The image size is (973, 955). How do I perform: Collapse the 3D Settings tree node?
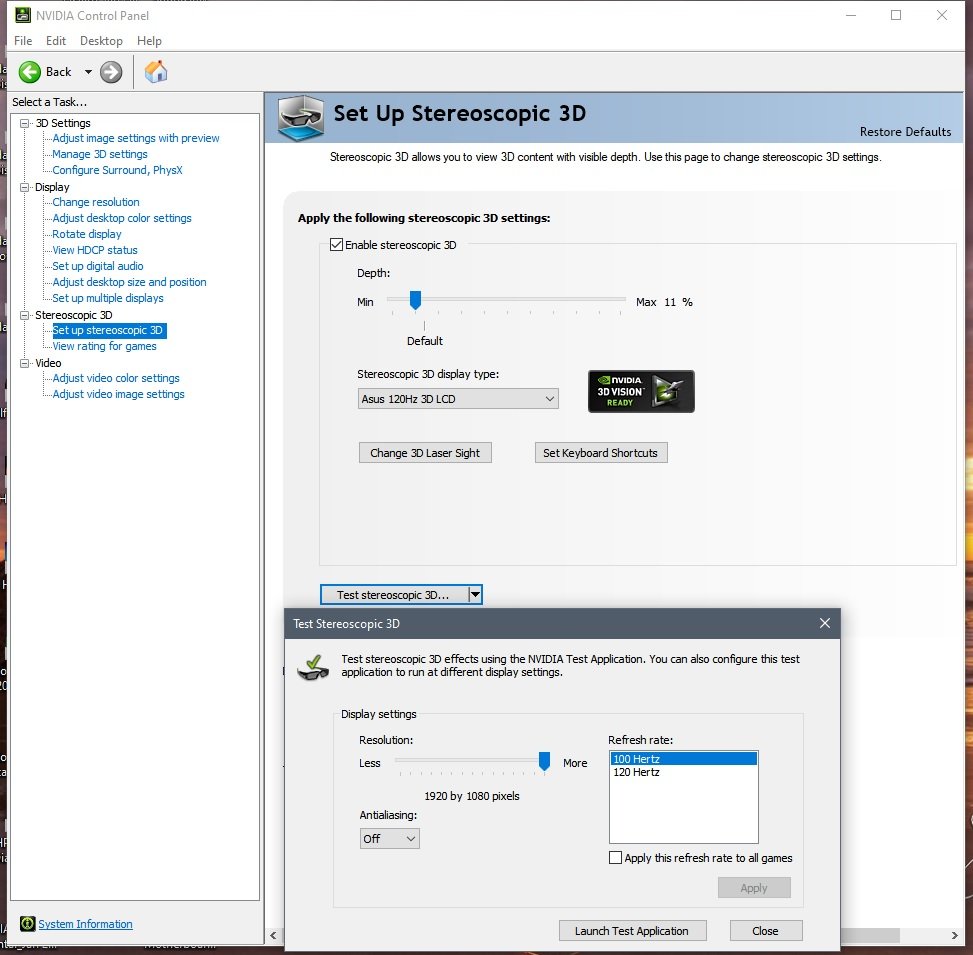tap(25, 123)
